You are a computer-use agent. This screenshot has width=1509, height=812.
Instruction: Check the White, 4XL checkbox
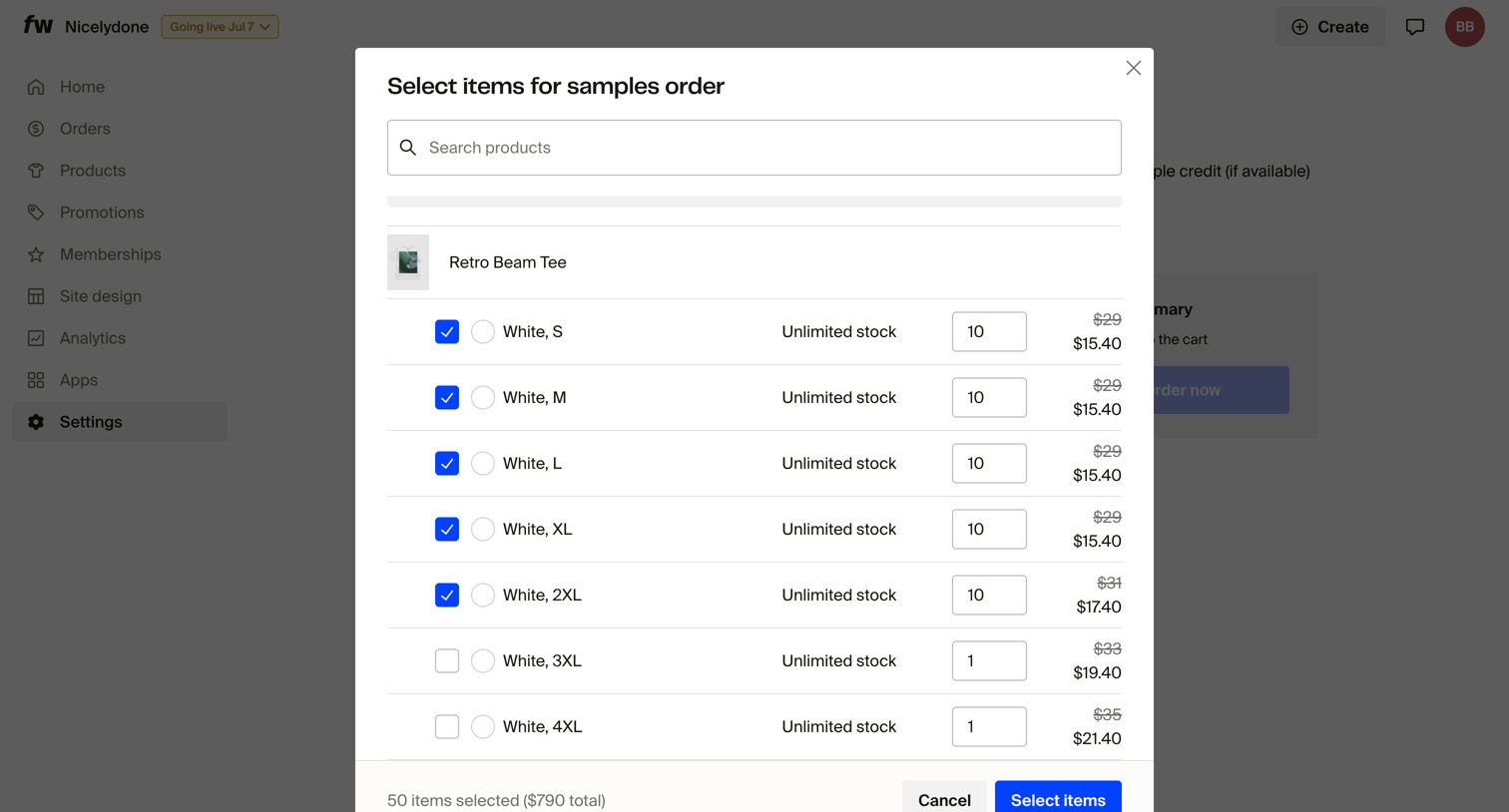tap(447, 726)
